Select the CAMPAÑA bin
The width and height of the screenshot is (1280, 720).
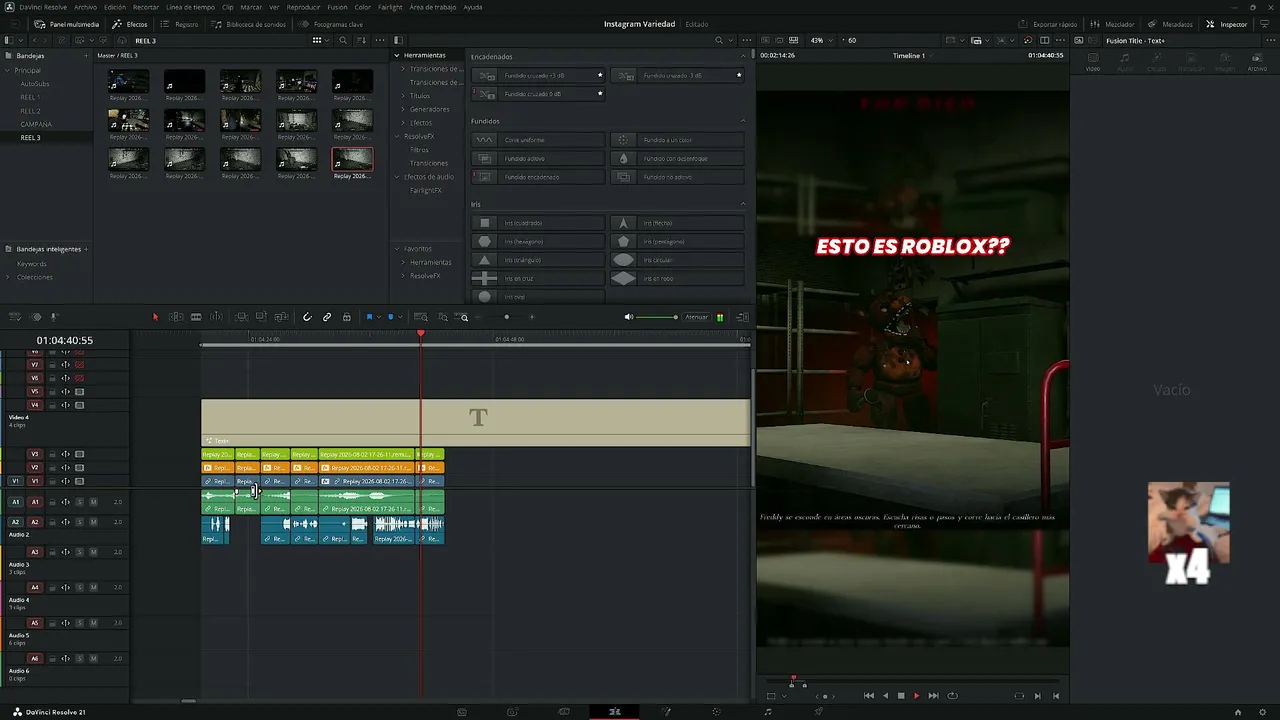[36, 124]
